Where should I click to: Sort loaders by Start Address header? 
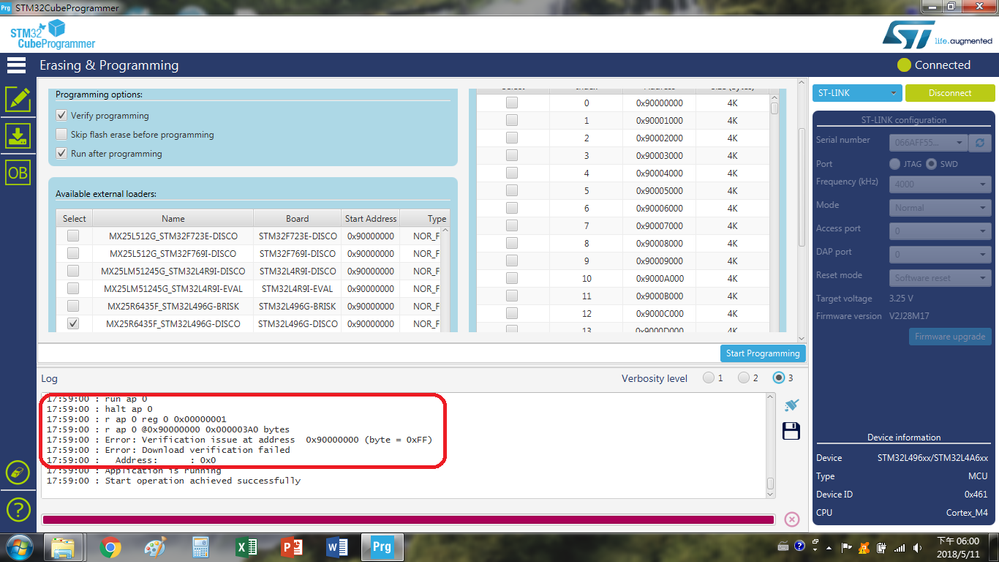(x=370, y=219)
